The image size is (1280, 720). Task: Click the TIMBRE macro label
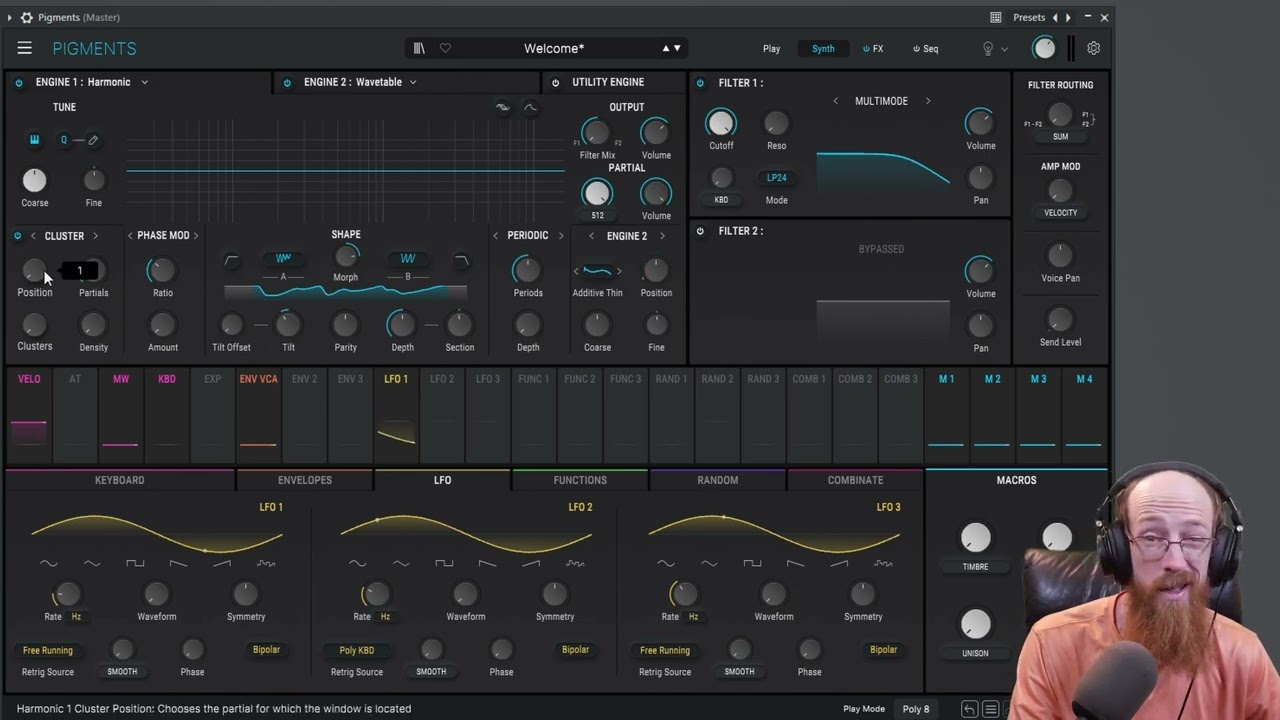point(975,567)
